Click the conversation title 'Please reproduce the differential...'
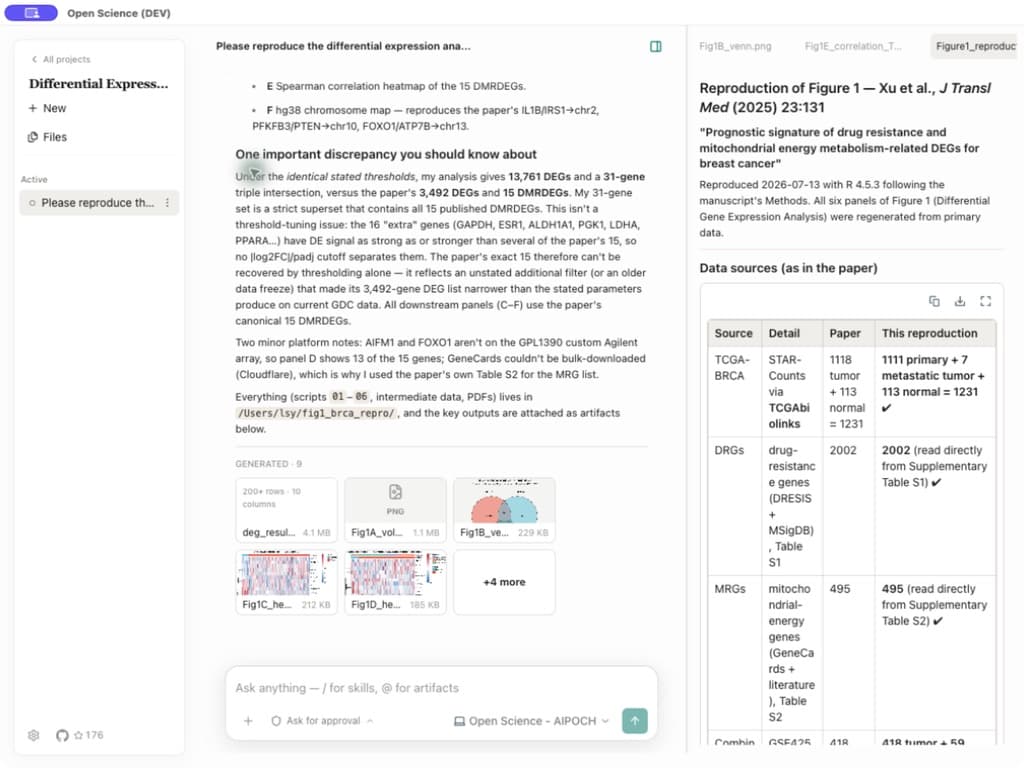Screen dimensions: 1024x768 pos(344,46)
